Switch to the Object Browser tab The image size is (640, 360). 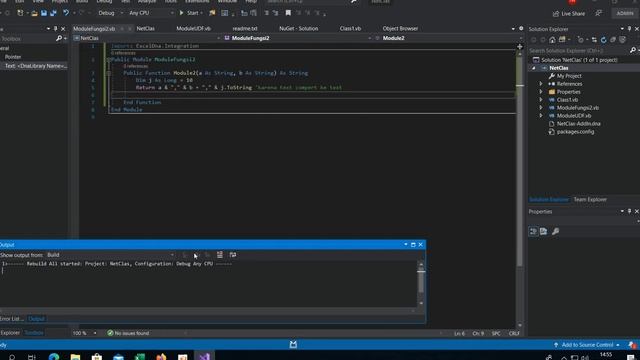pos(400,29)
